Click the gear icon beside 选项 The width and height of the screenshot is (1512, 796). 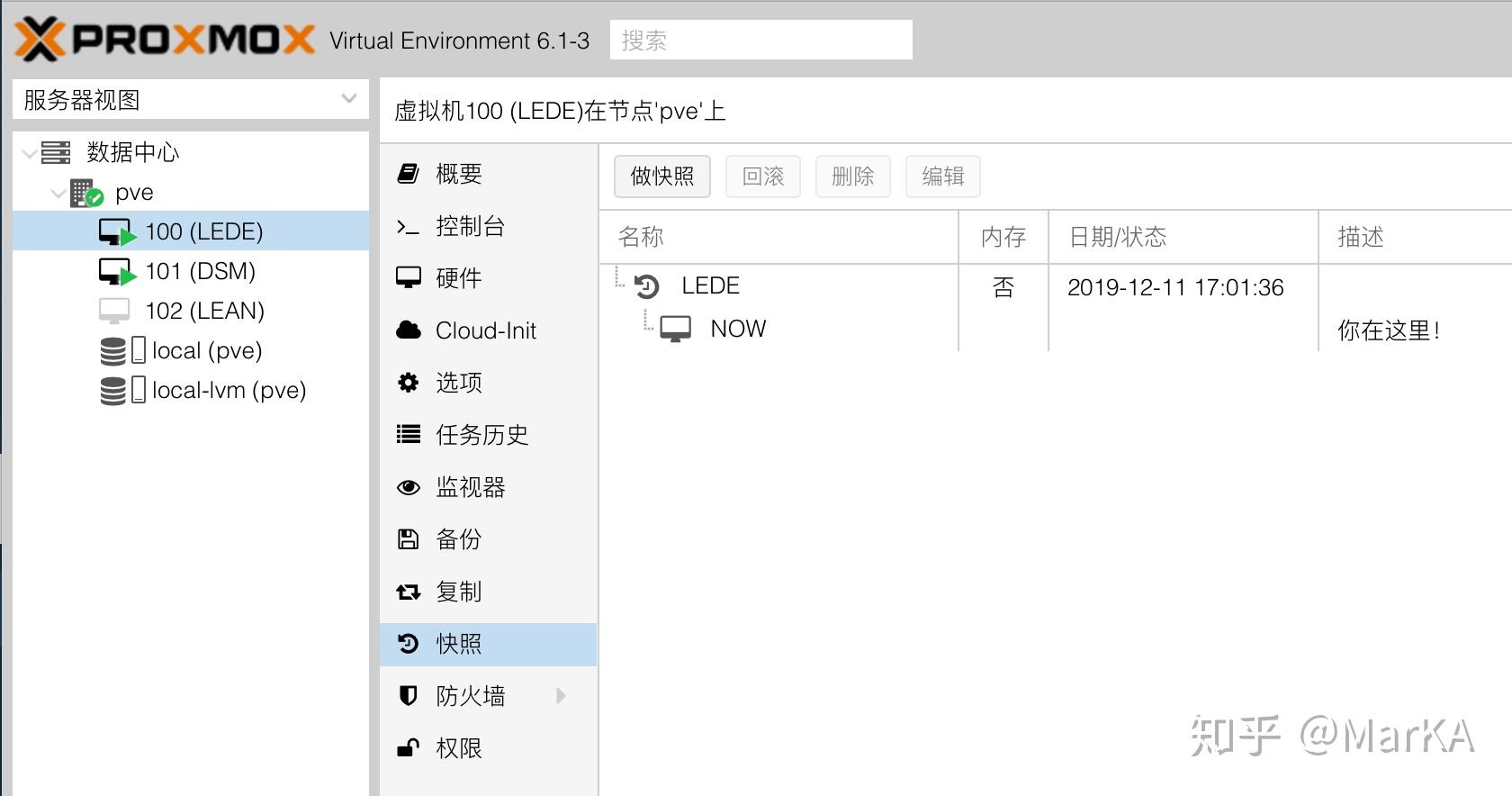[x=409, y=383]
